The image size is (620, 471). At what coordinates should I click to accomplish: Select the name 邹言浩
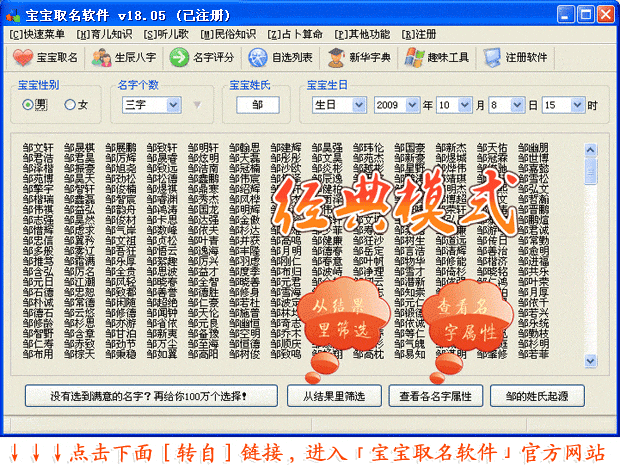coord(410,251)
